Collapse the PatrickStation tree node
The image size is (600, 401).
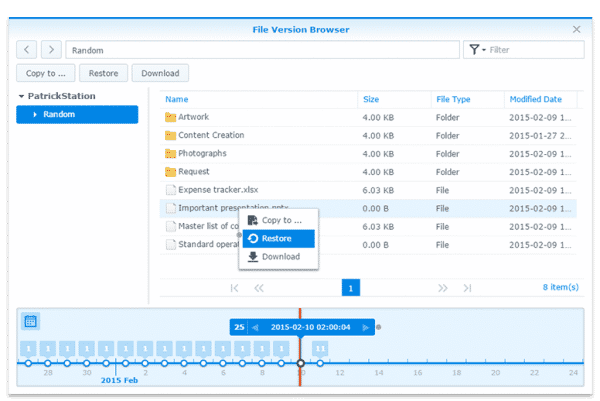coord(22,97)
